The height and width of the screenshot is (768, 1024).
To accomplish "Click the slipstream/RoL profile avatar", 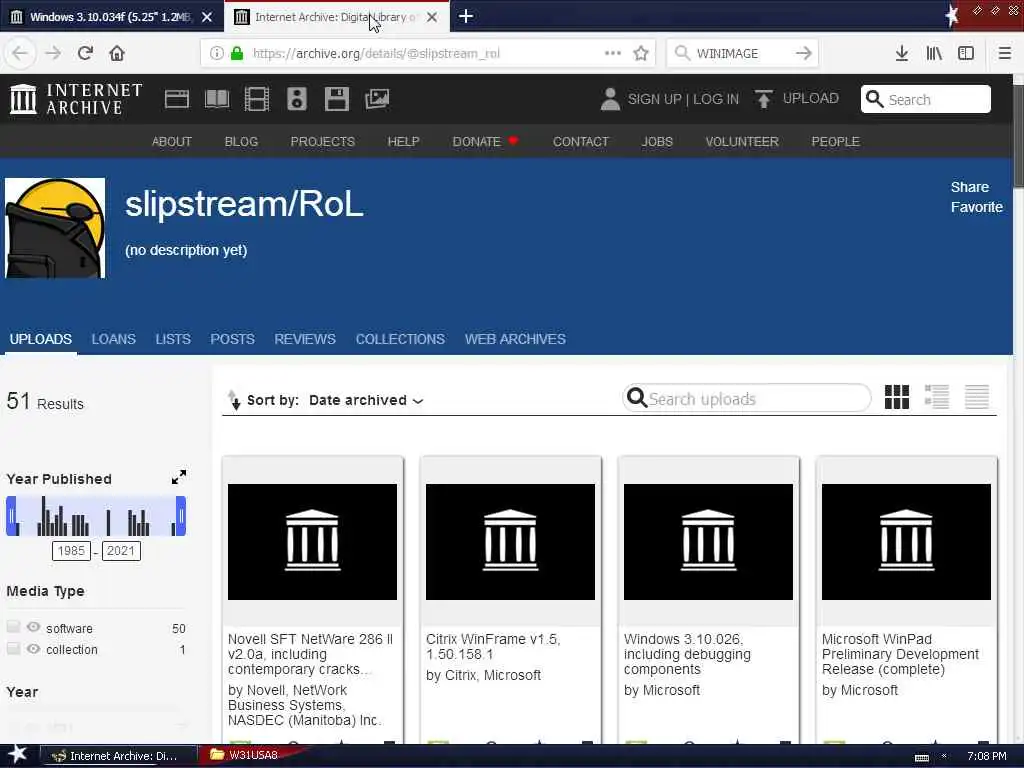I will pos(55,228).
